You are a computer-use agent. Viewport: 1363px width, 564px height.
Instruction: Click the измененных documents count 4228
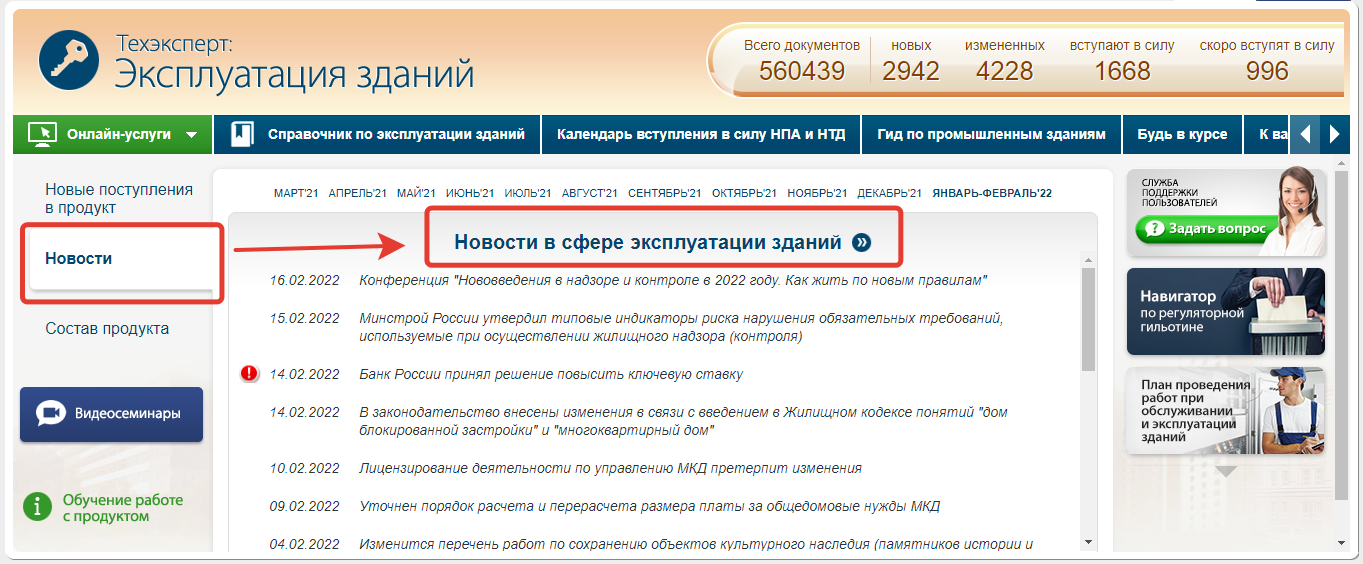(x=1005, y=60)
